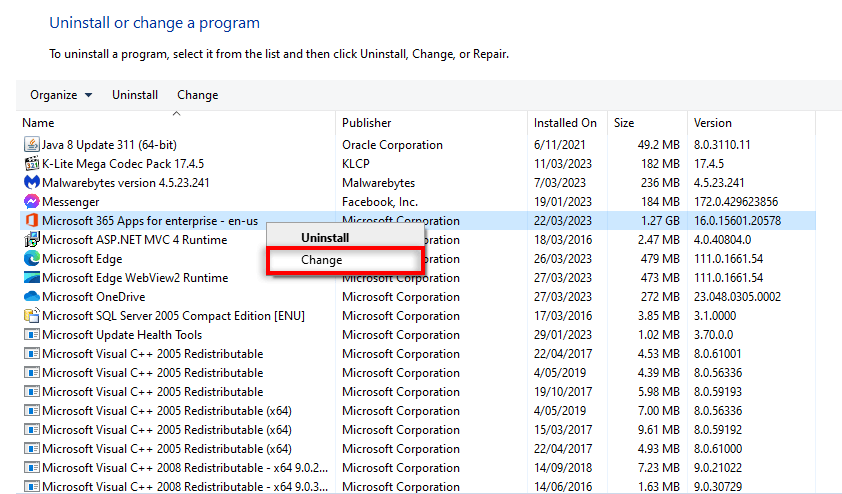The image size is (842, 494).
Task: Sort programs by Size column header
Action: (624, 123)
